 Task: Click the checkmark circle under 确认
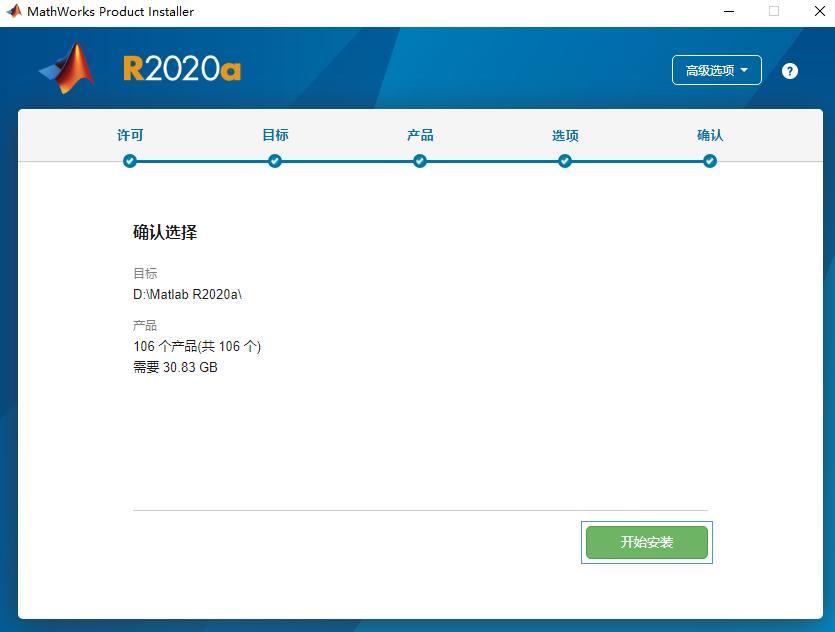click(710, 161)
